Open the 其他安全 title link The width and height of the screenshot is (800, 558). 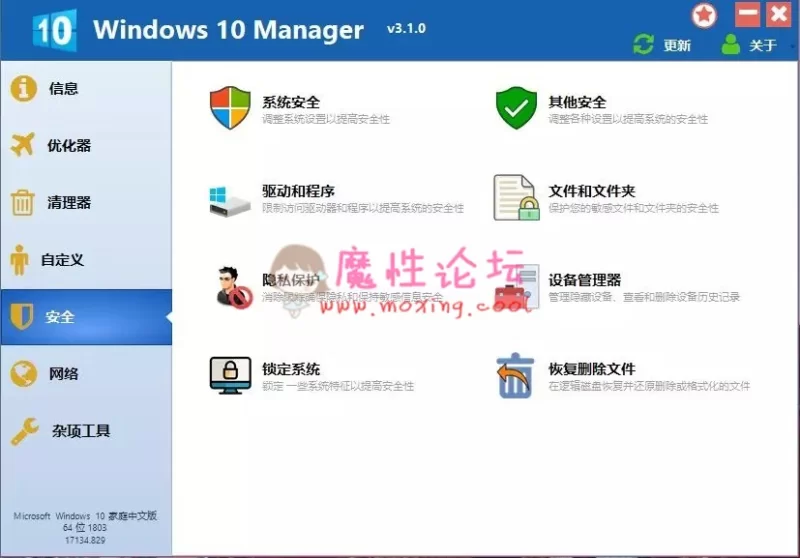point(577,102)
